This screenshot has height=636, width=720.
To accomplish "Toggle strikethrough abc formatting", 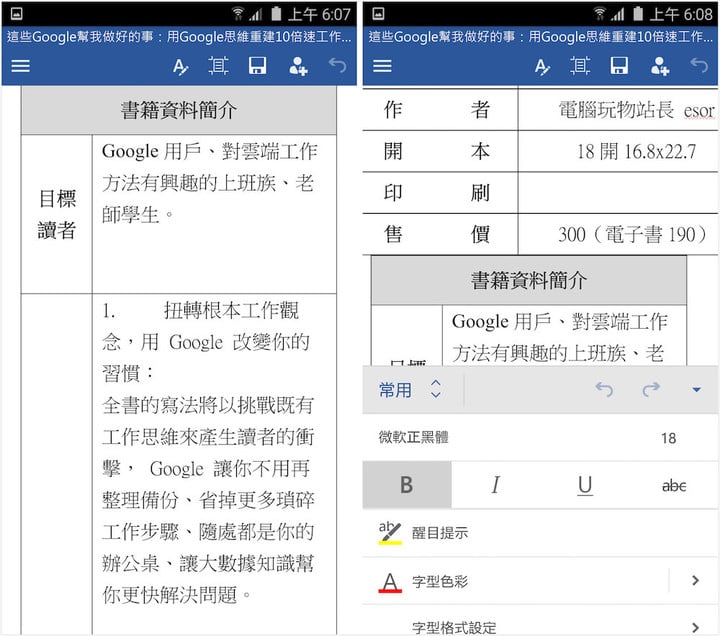I will point(674,485).
